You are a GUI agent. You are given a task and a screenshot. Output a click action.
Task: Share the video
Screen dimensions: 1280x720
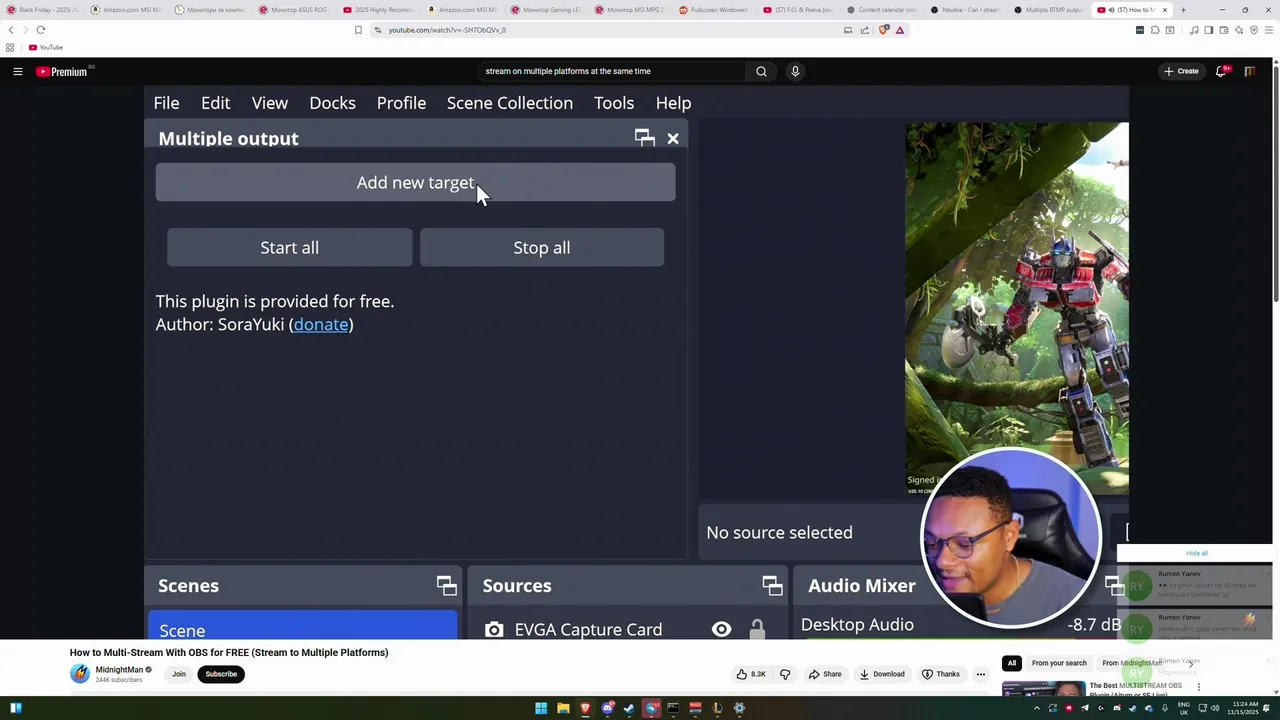coord(825,674)
